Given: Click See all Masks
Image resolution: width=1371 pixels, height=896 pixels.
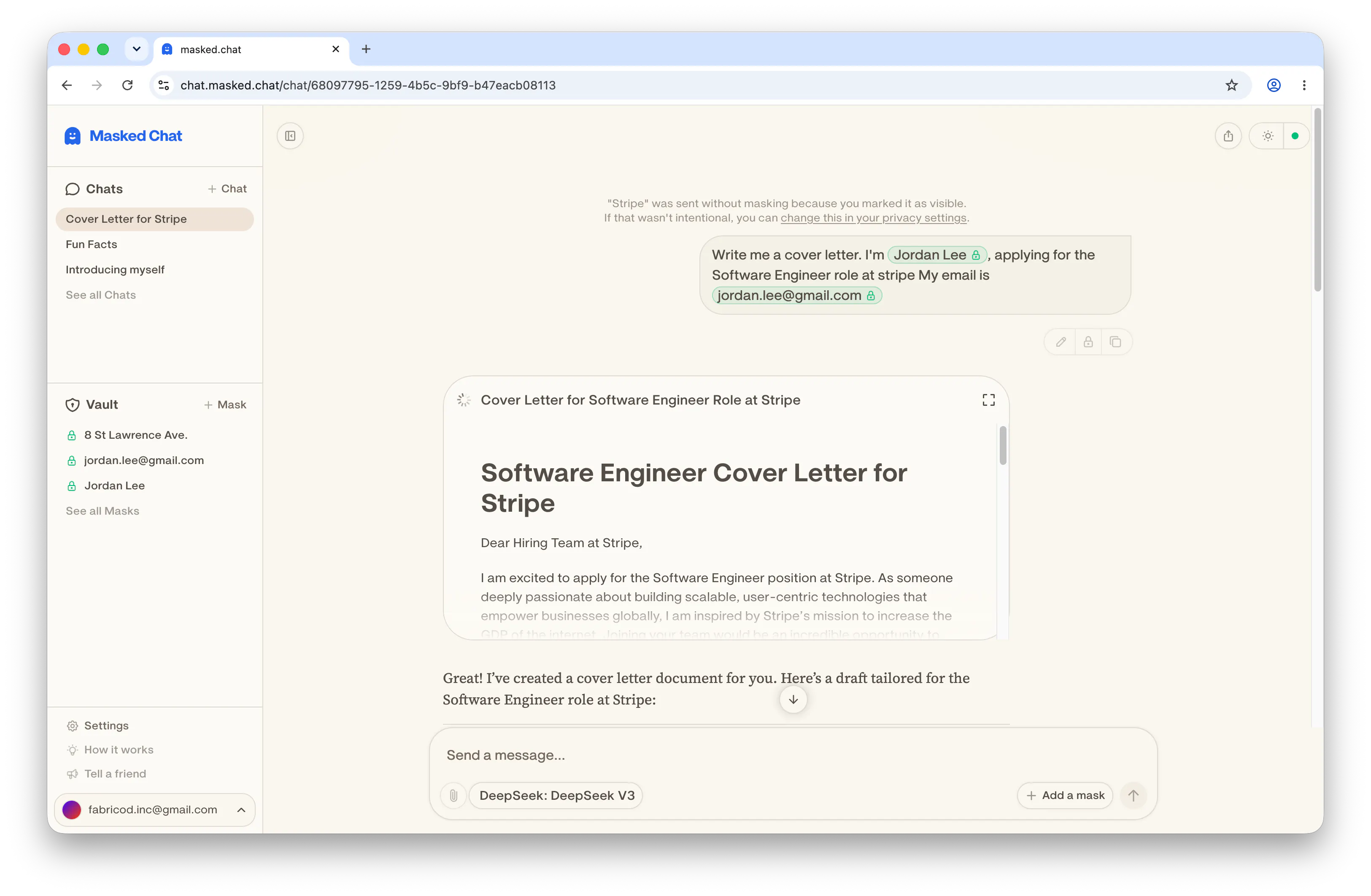Looking at the screenshot, I should click(103, 511).
